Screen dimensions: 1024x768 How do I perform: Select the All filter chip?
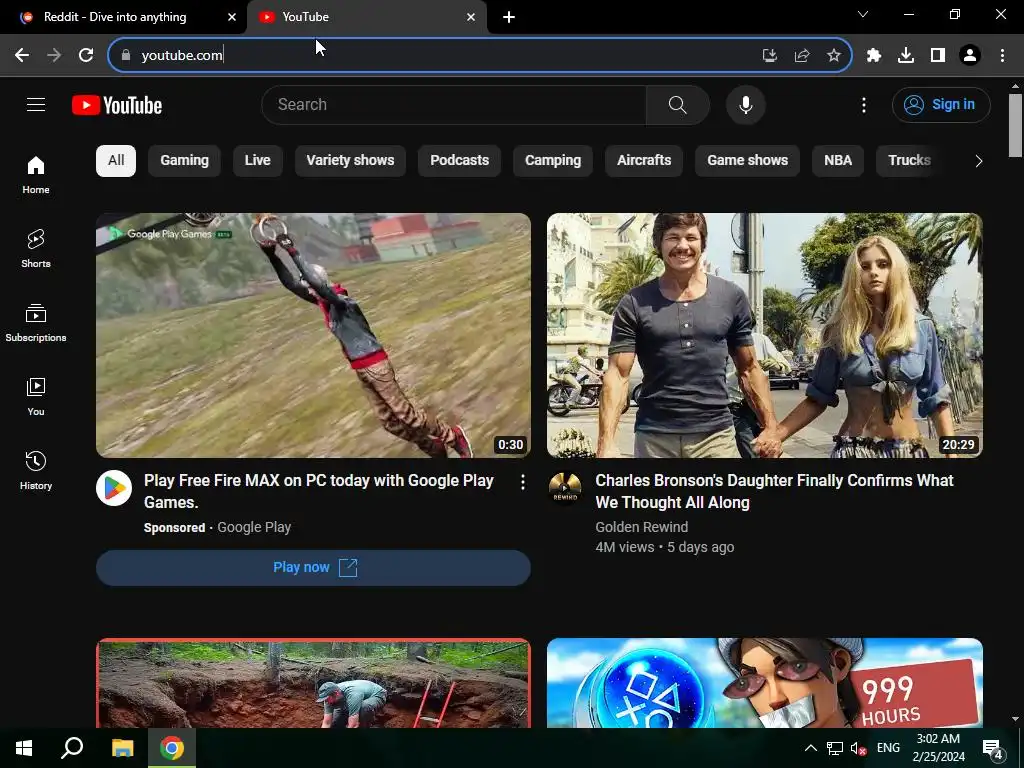pyautogui.click(x=116, y=161)
